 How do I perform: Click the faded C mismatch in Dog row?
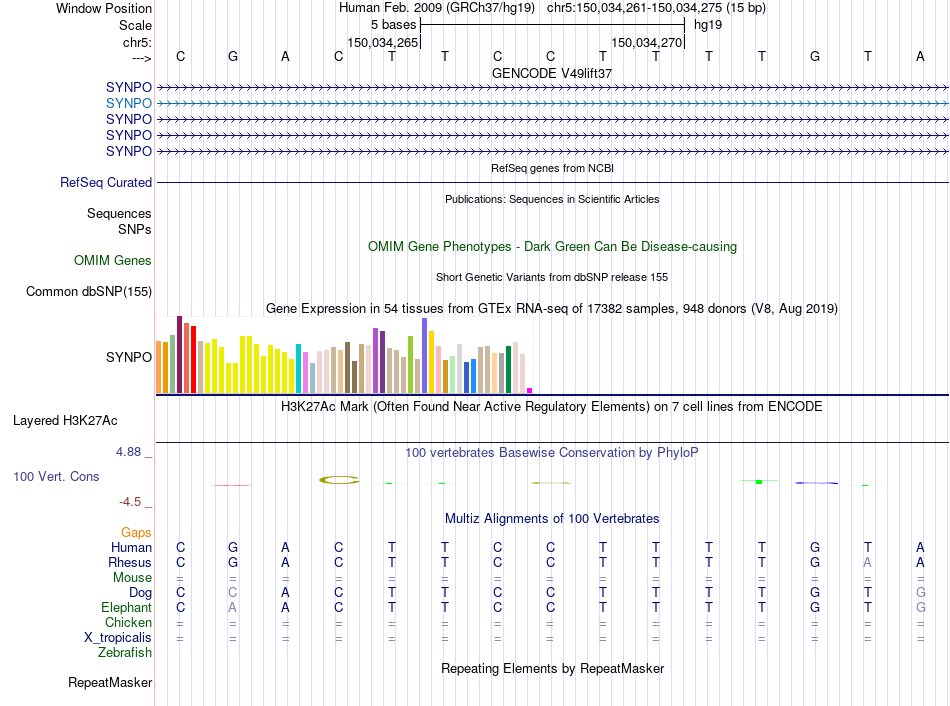click(x=233, y=592)
